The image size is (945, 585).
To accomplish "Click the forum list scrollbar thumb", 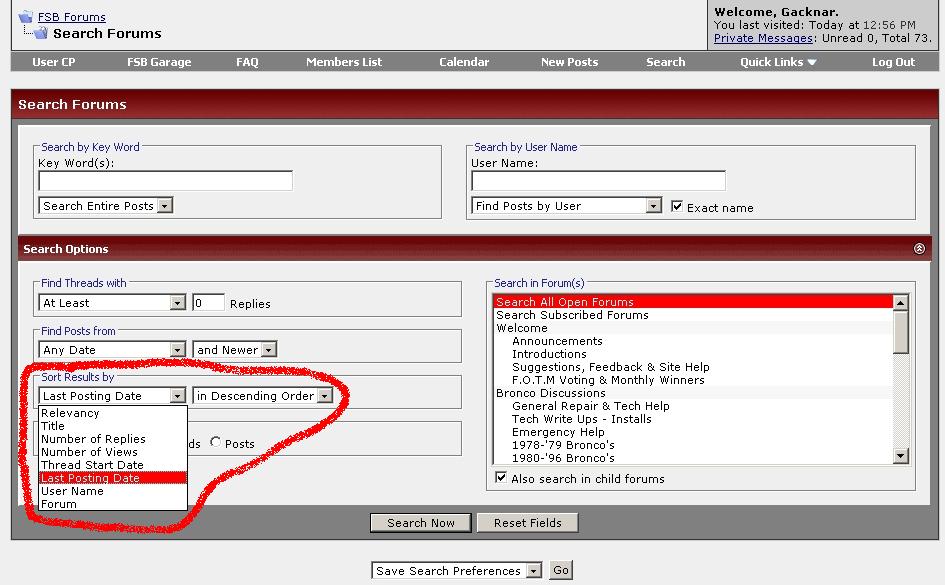I will click(900, 332).
